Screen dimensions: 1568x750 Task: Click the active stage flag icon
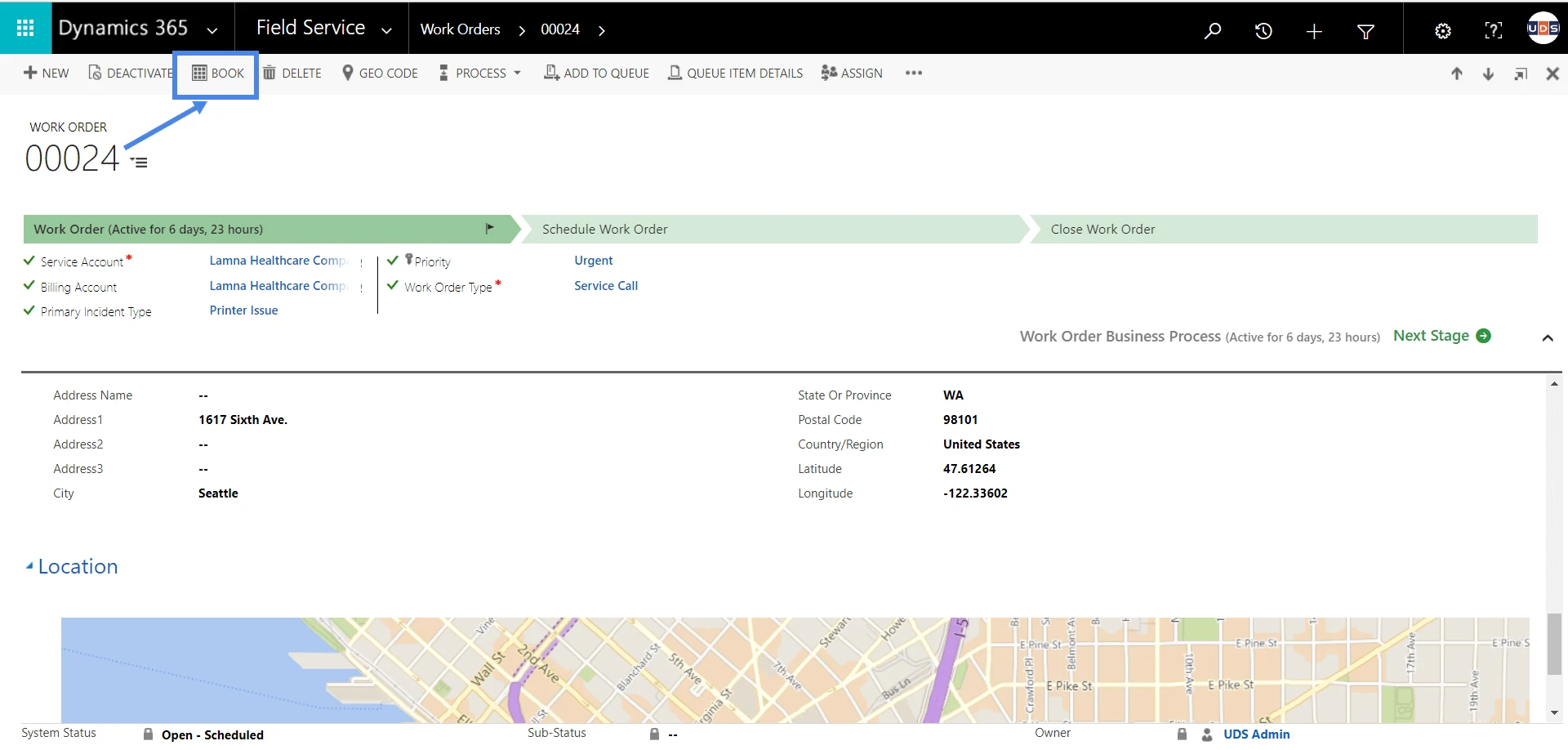point(490,229)
